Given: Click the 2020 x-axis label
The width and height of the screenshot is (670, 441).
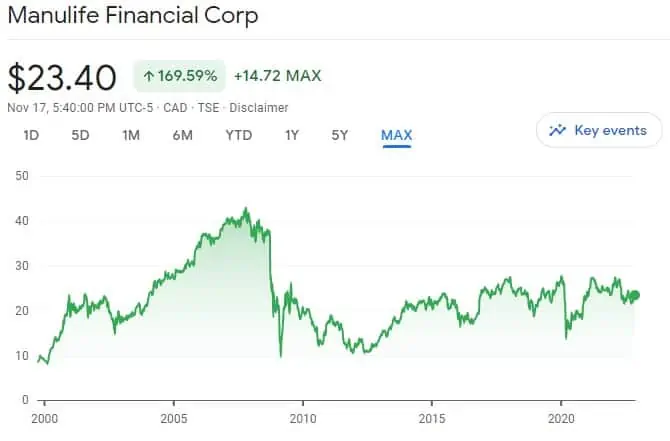Looking at the screenshot, I should (562, 418).
